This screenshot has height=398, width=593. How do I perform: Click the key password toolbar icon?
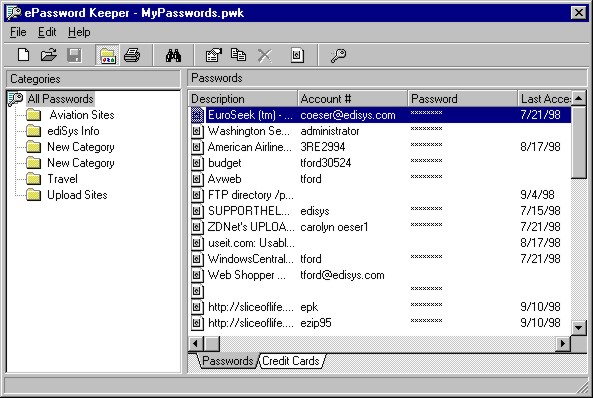[338, 55]
